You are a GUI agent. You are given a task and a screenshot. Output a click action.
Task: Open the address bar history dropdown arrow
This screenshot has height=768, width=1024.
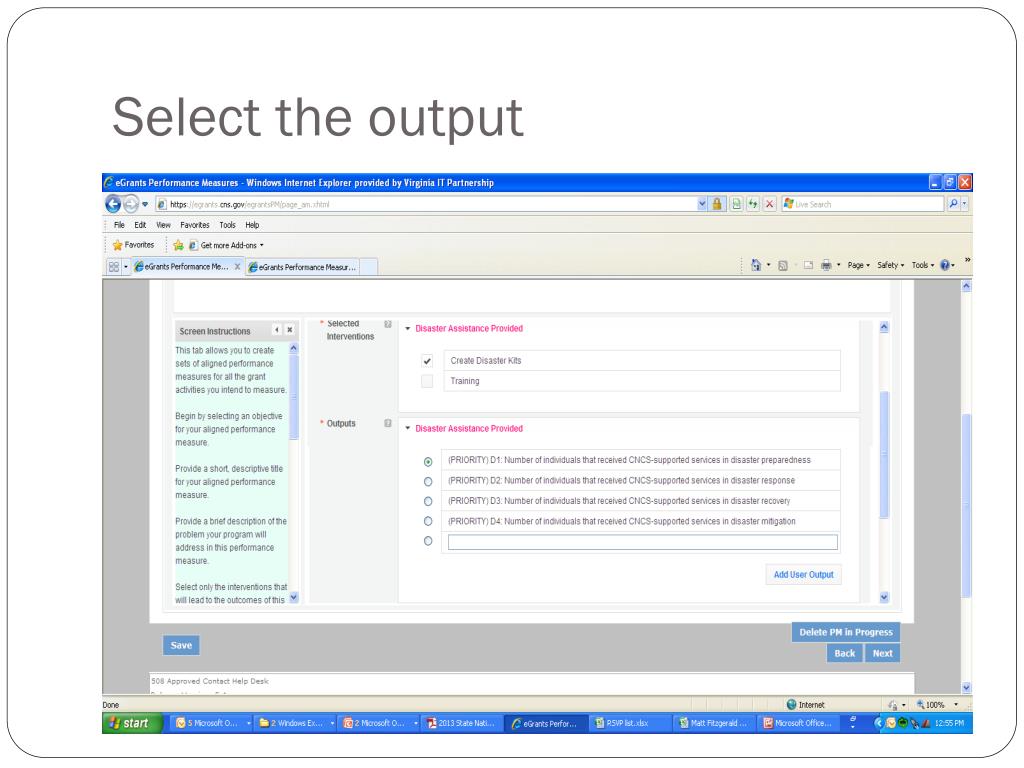pos(702,204)
